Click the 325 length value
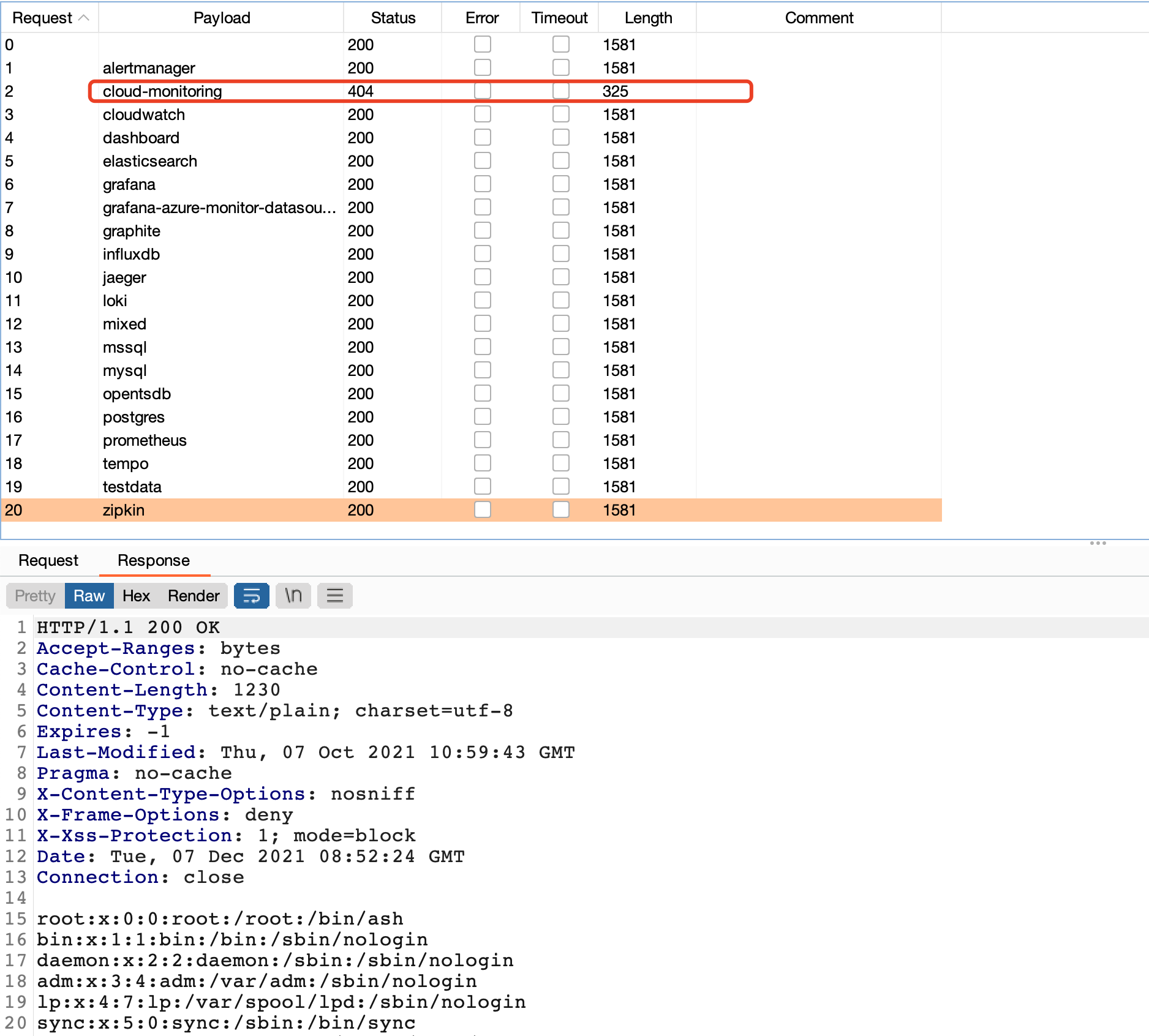Viewport: 1149px width, 1036px height. coord(616,91)
